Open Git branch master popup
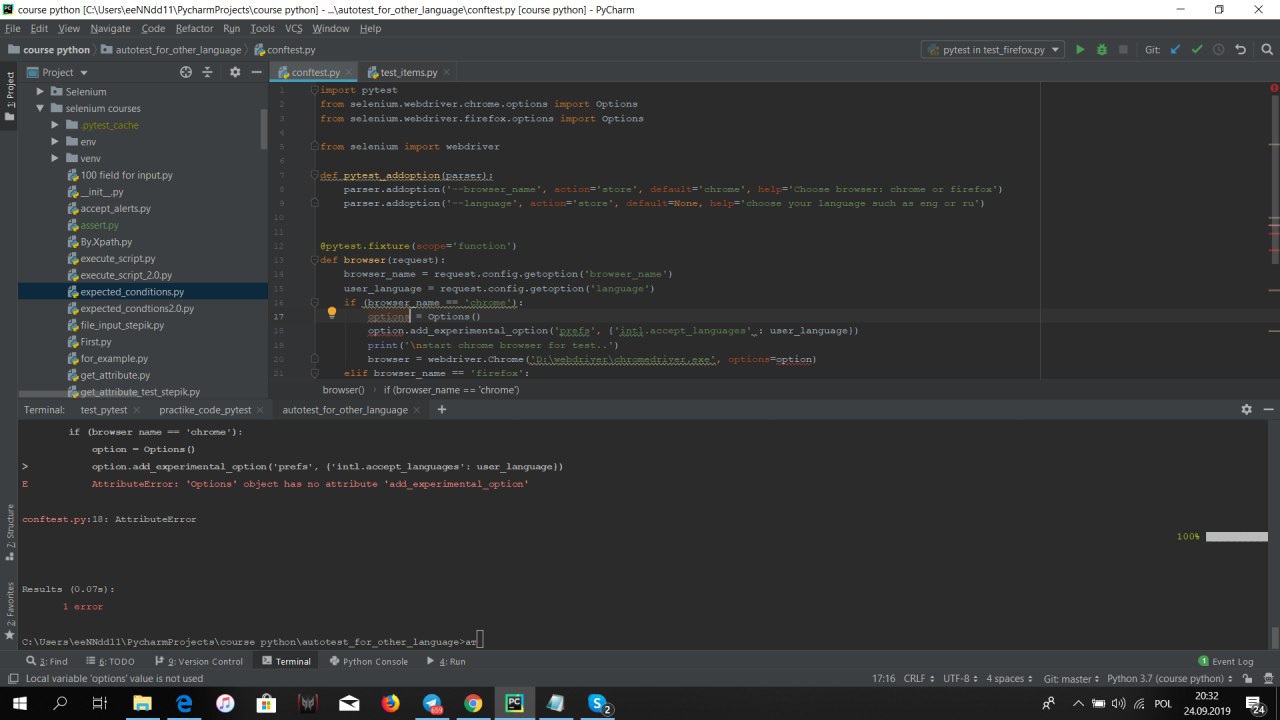 (x=1070, y=678)
